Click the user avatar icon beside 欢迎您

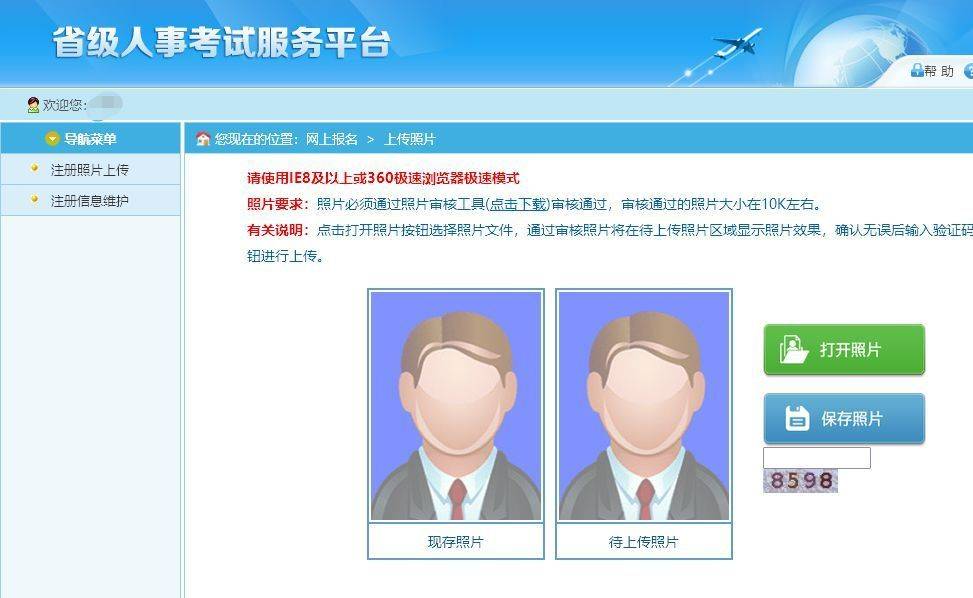point(34,105)
